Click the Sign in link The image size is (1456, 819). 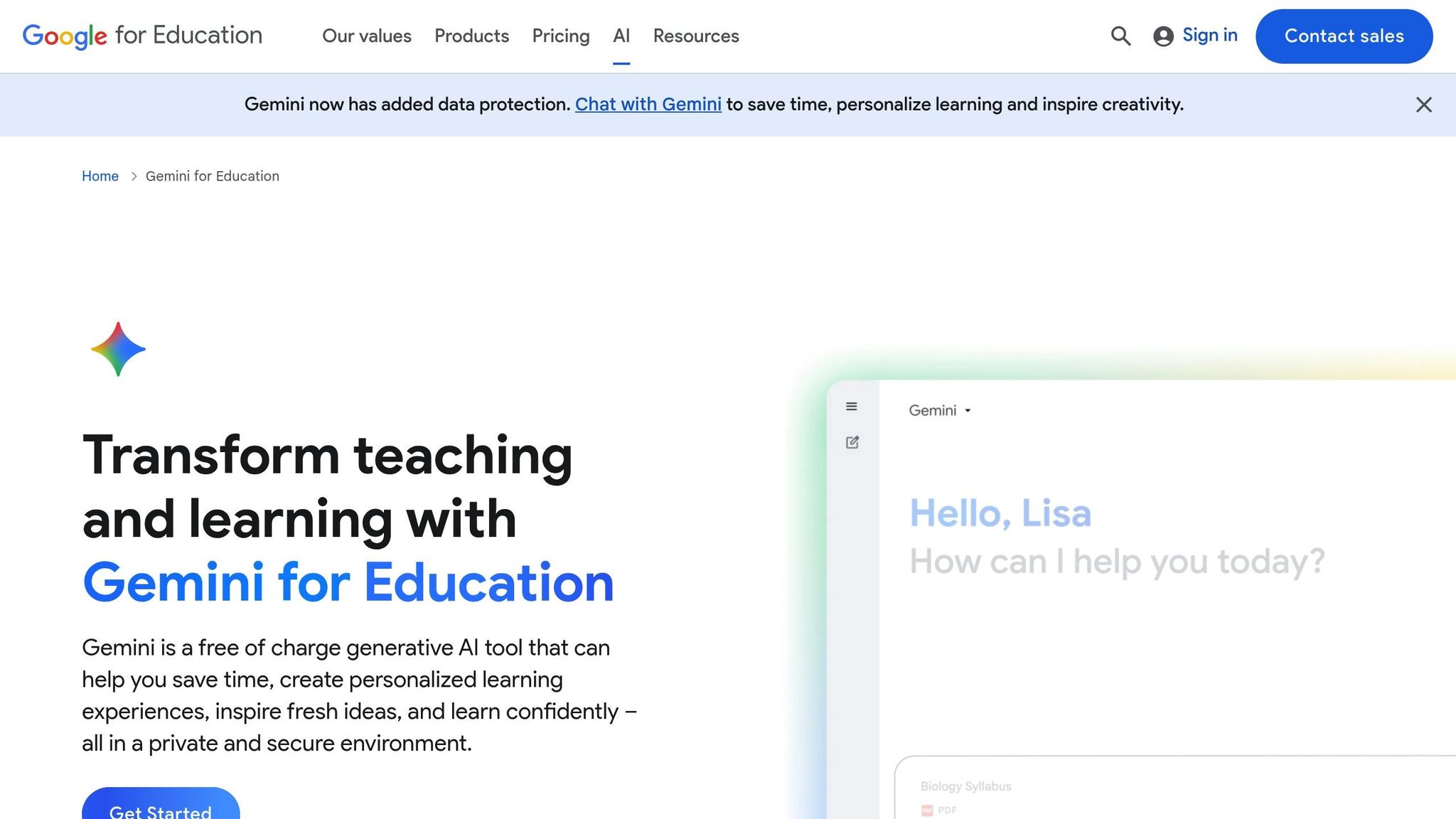click(x=1209, y=35)
